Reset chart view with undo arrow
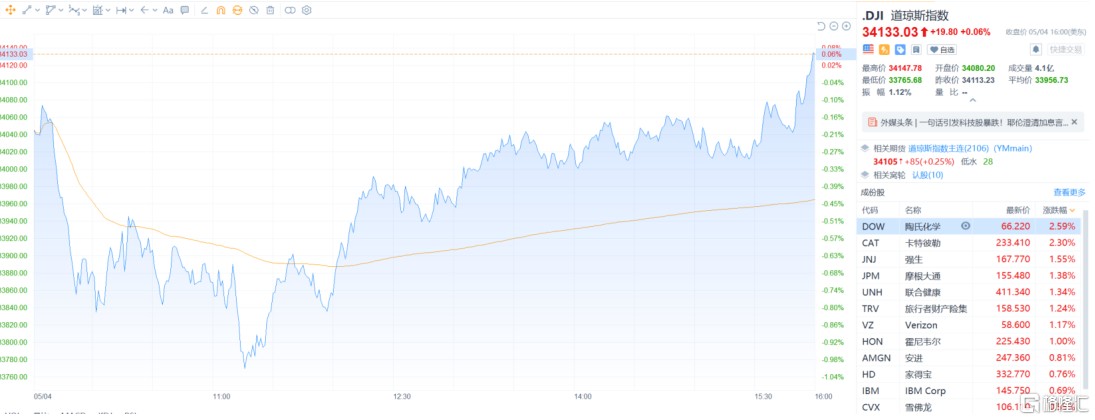This screenshot has height=420, width=1095. (x=821, y=26)
